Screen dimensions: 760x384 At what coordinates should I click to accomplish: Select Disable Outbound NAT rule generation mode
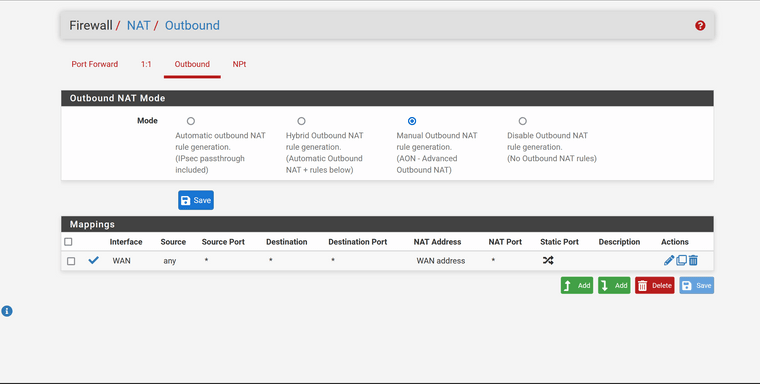pos(522,121)
